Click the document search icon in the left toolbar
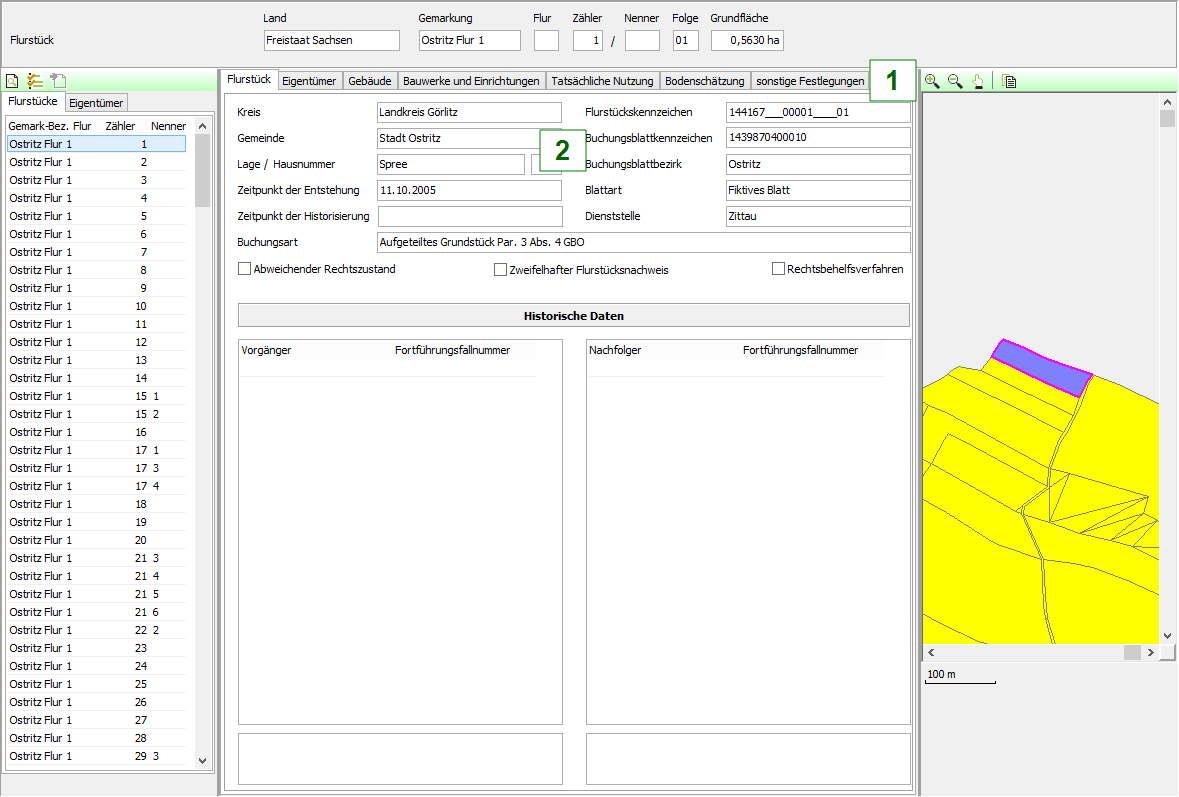The height and width of the screenshot is (797, 1179). [11, 80]
